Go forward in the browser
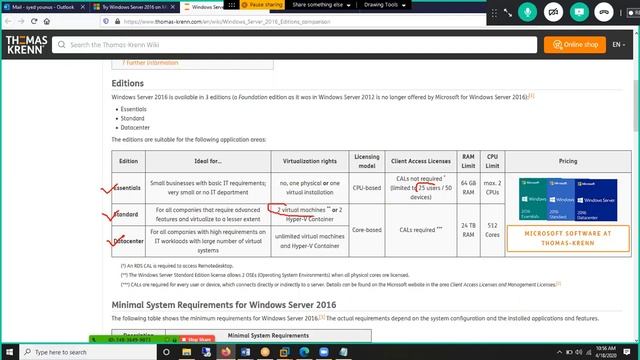This screenshot has height=360, width=640. [x=21, y=21]
